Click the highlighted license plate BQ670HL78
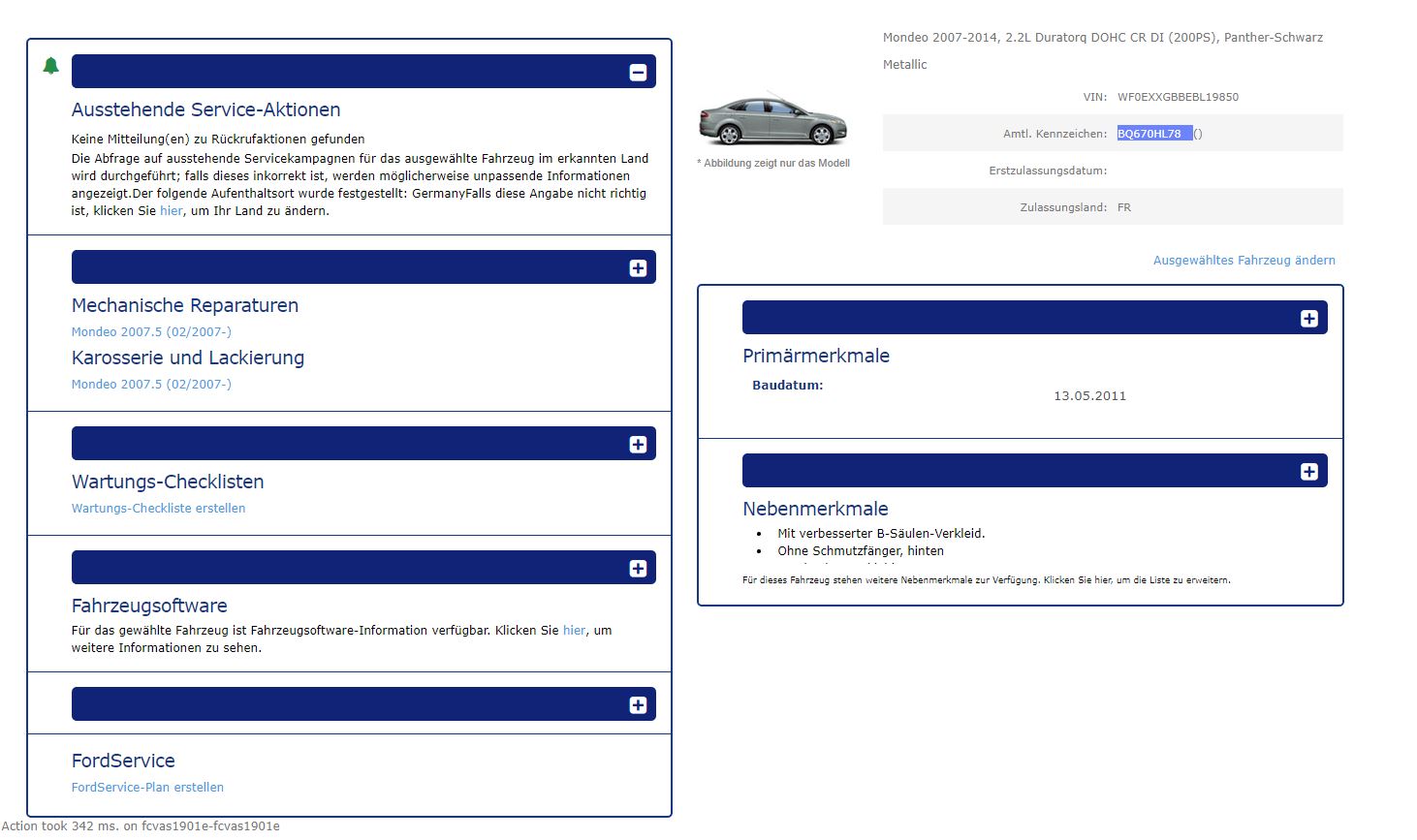The width and height of the screenshot is (1417, 840). coord(1154,134)
